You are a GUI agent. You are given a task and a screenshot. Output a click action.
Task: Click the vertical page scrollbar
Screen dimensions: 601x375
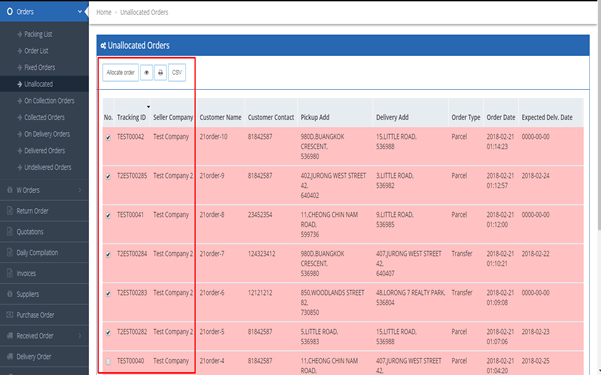tap(599, 115)
